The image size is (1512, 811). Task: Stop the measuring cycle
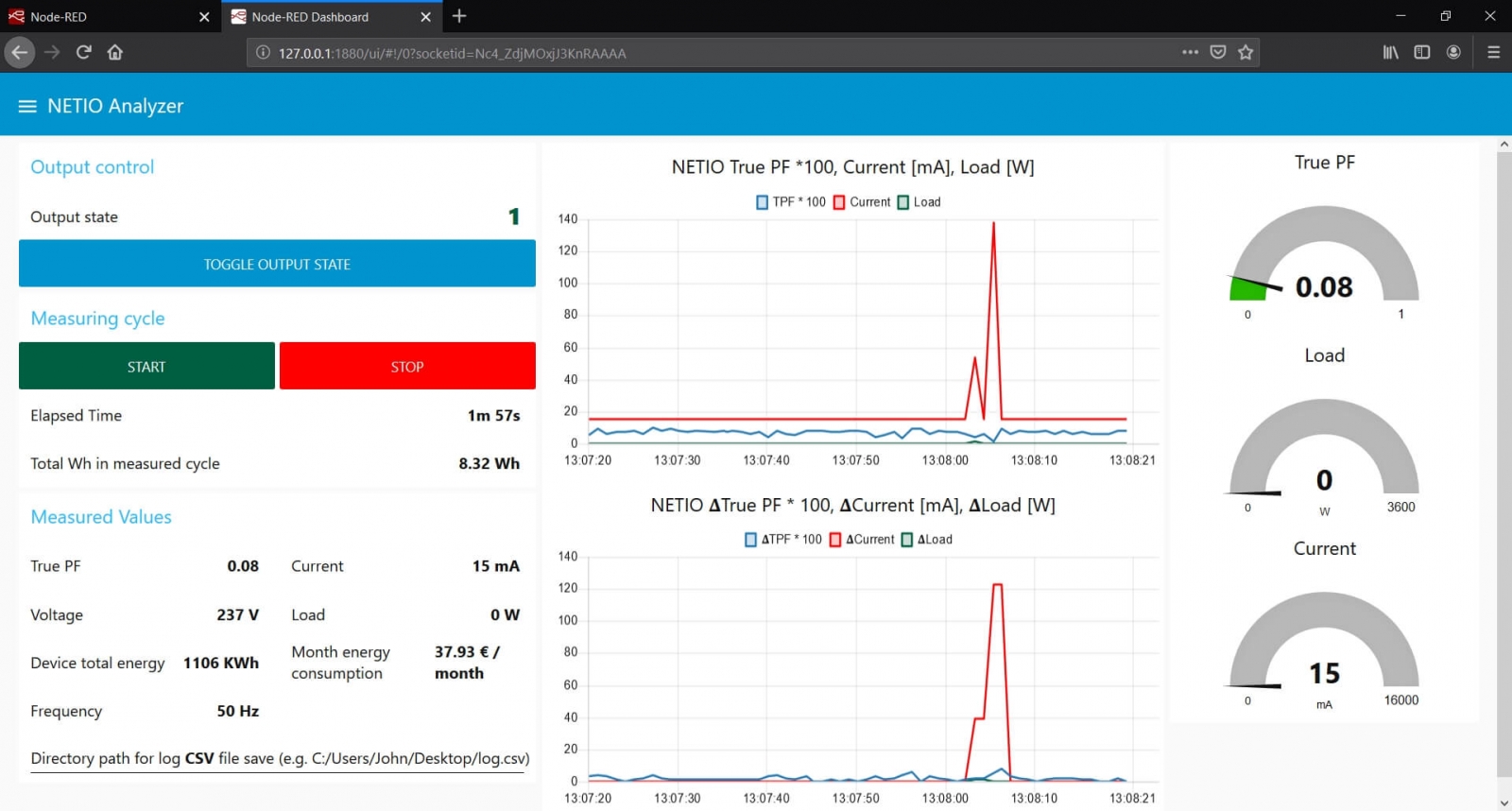pyautogui.click(x=407, y=366)
